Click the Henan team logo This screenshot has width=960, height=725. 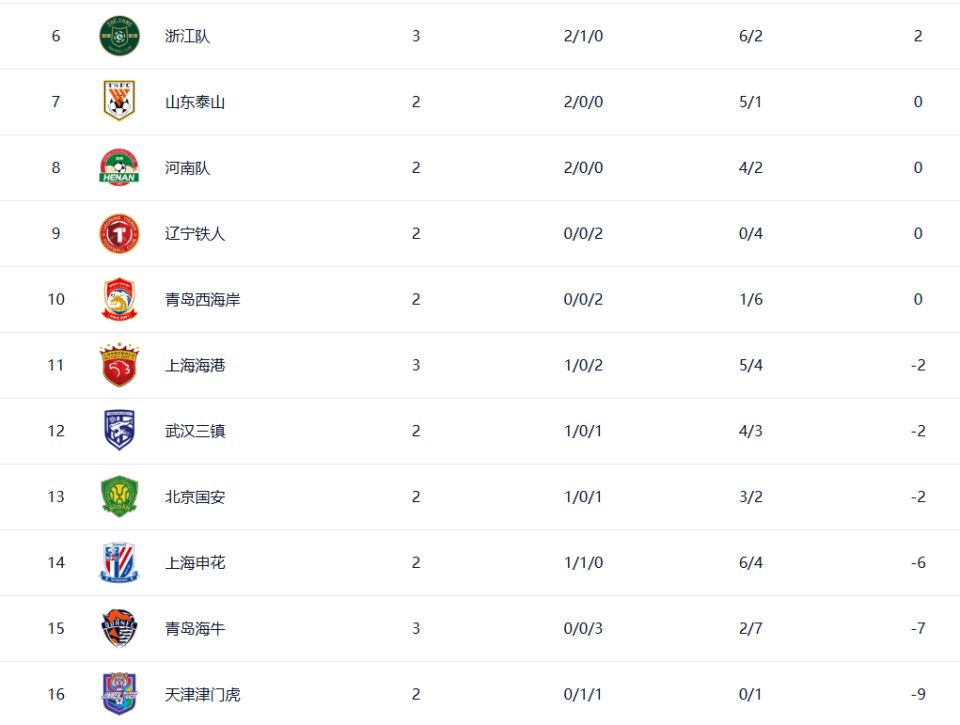tap(119, 168)
